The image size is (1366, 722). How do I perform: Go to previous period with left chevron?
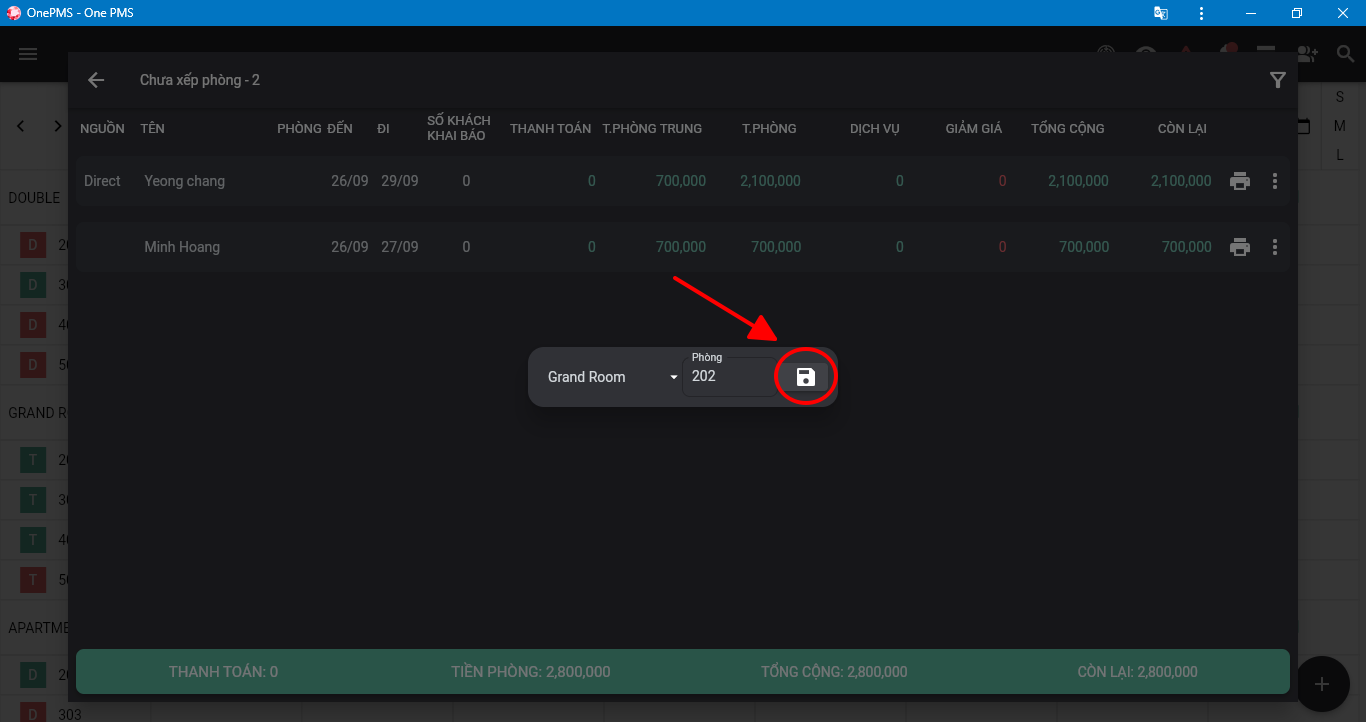(x=21, y=126)
